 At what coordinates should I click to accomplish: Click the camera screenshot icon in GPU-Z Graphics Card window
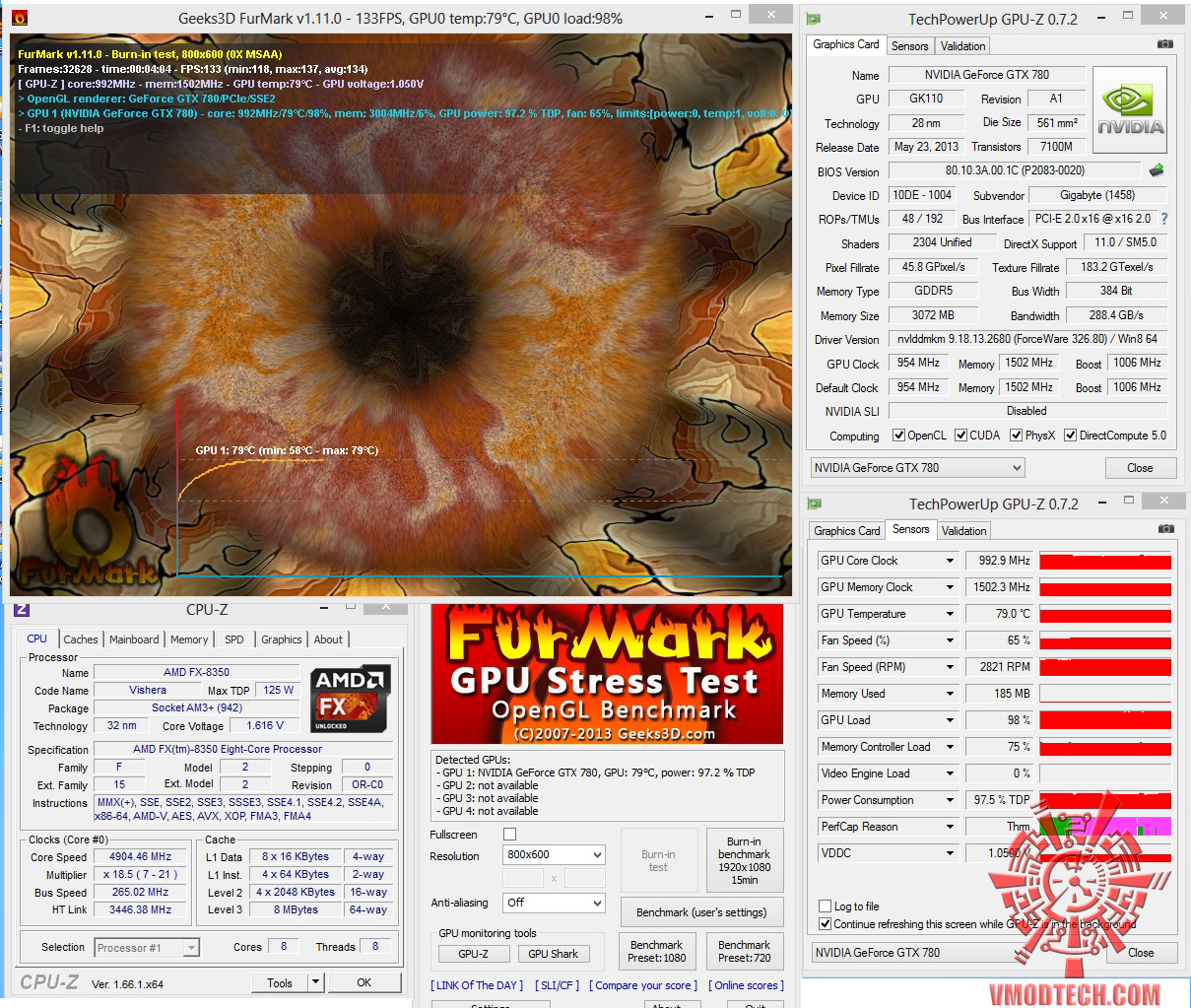coord(1165,44)
